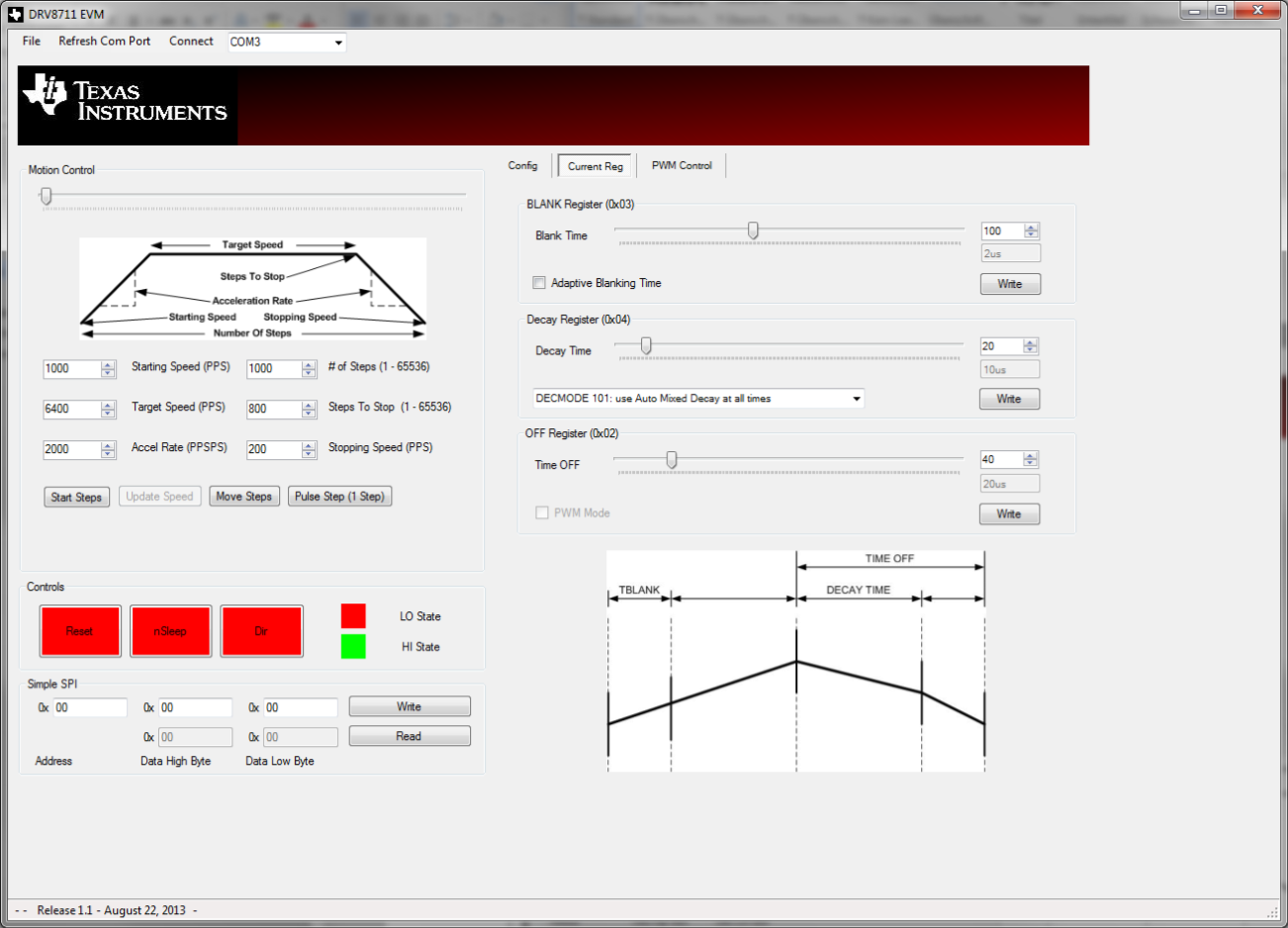Click Write in the BLANK Register group
Viewport: 1288px width, 928px height.
coord(1010,284)
